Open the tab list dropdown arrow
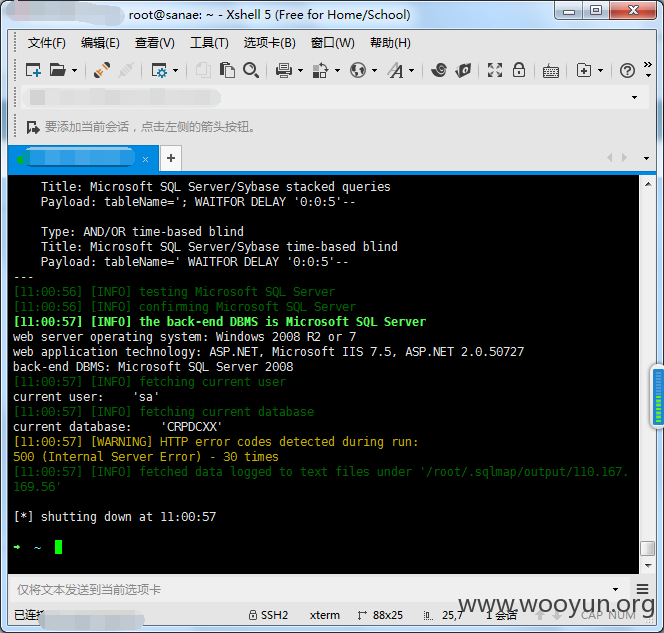This screenshot has height=633, width=664. coord(646,158)
